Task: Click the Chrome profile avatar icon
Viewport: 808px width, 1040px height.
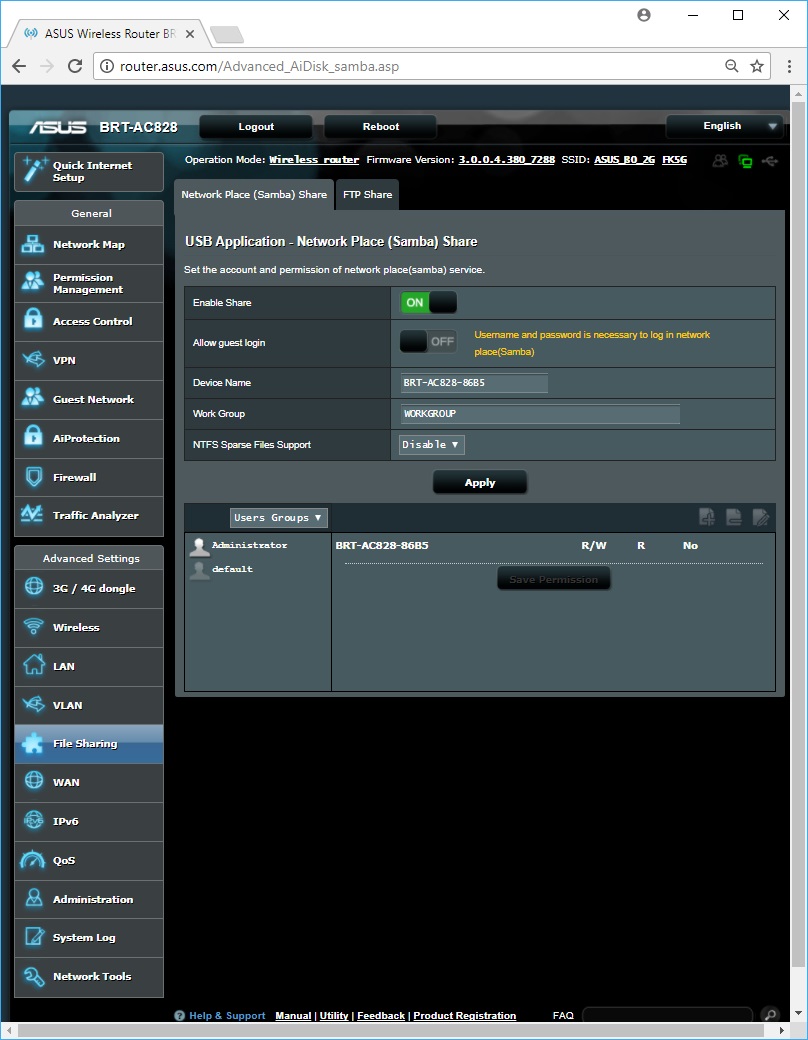Action: [643, 15]
